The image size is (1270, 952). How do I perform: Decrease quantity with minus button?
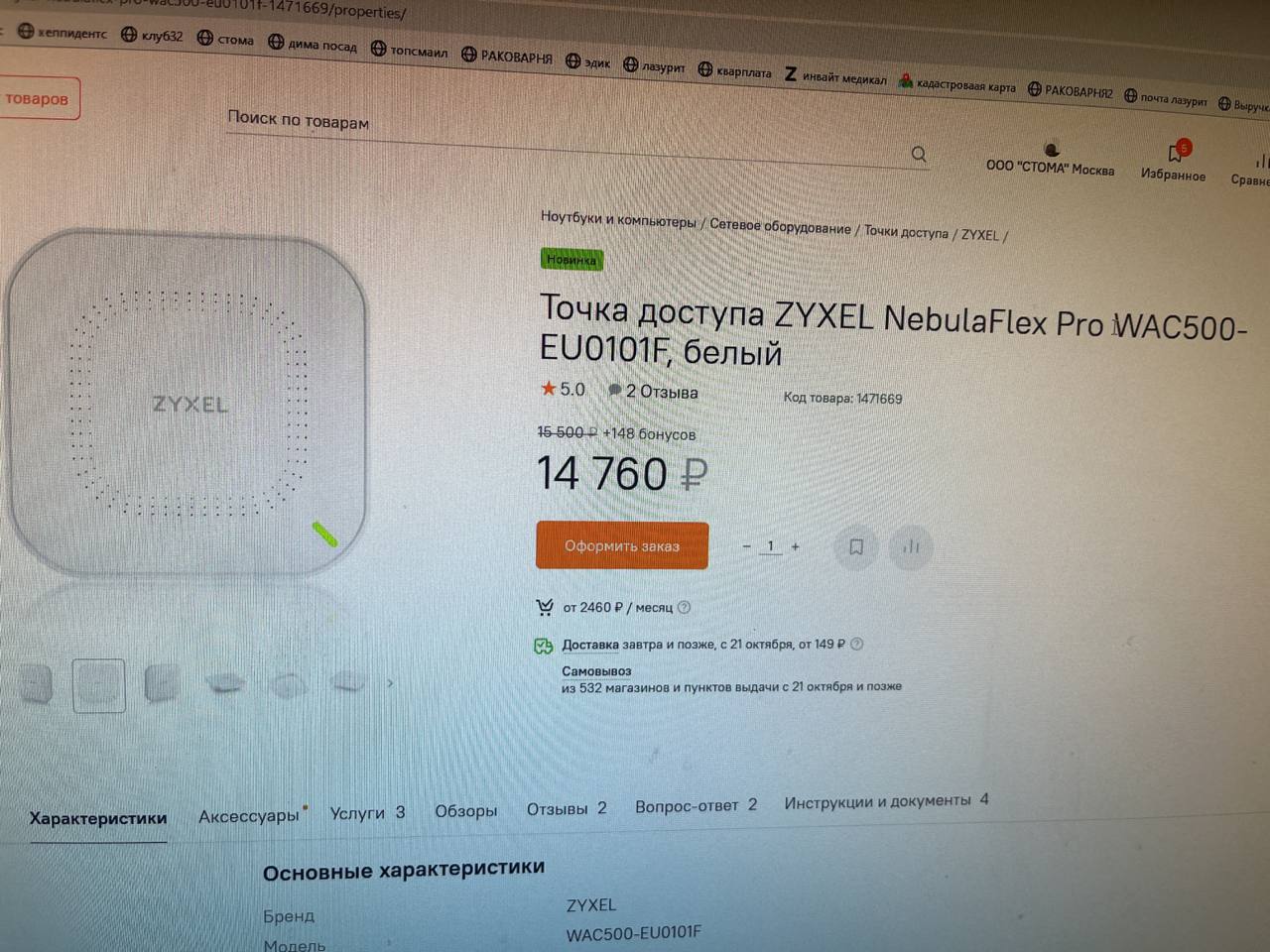[x=746, y=545]
